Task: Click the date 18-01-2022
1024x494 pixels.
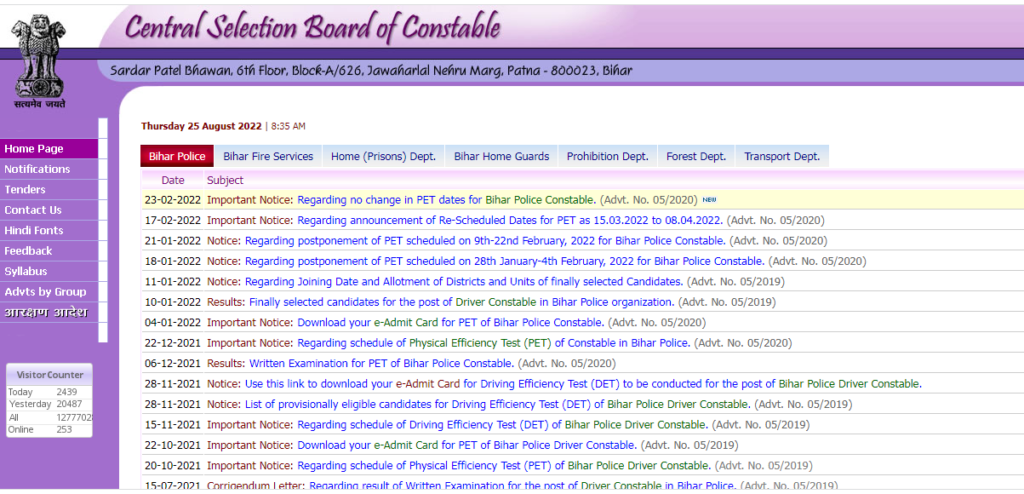Action: coord(172,261)
